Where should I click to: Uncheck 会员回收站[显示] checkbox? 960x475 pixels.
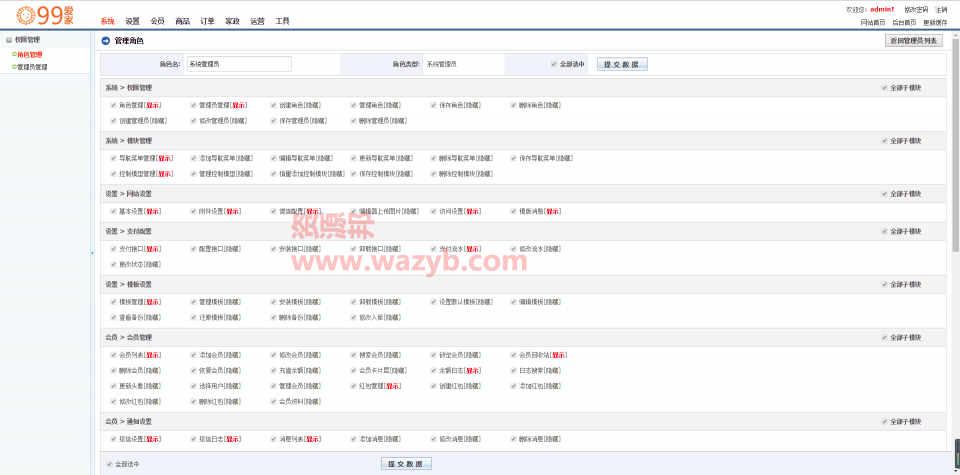[514, 355]
